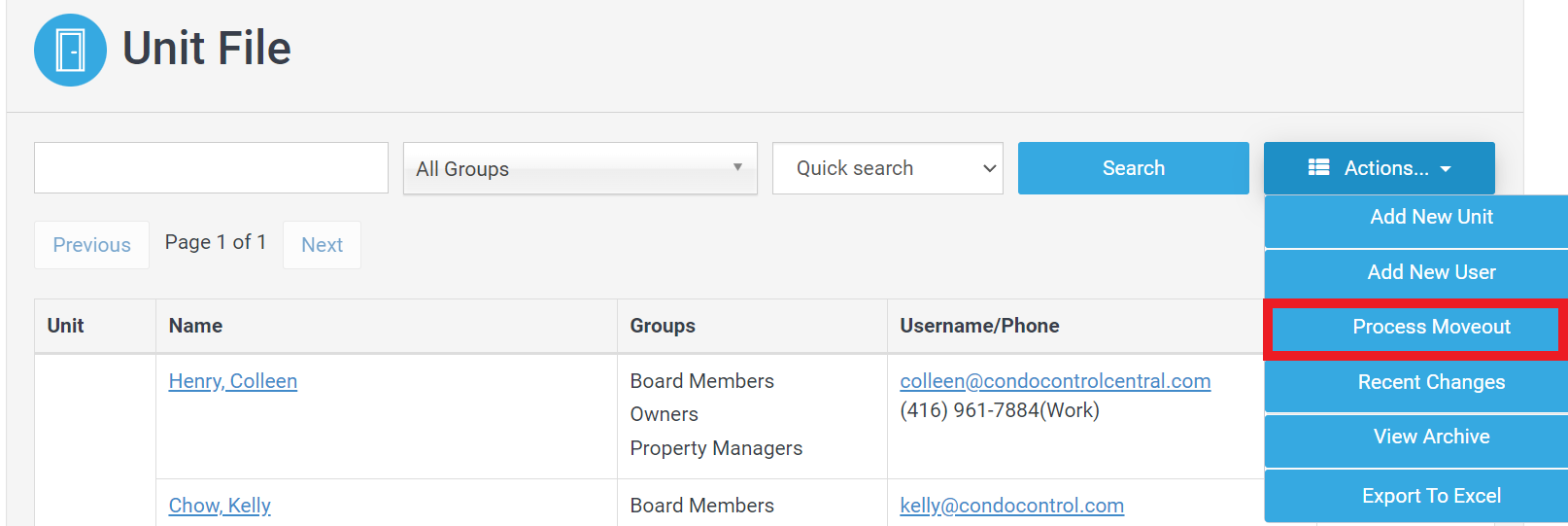Viewport: 1568px width, 526px height.
Task: Click the Unit File door icon
Action: [x=70, y=50]
